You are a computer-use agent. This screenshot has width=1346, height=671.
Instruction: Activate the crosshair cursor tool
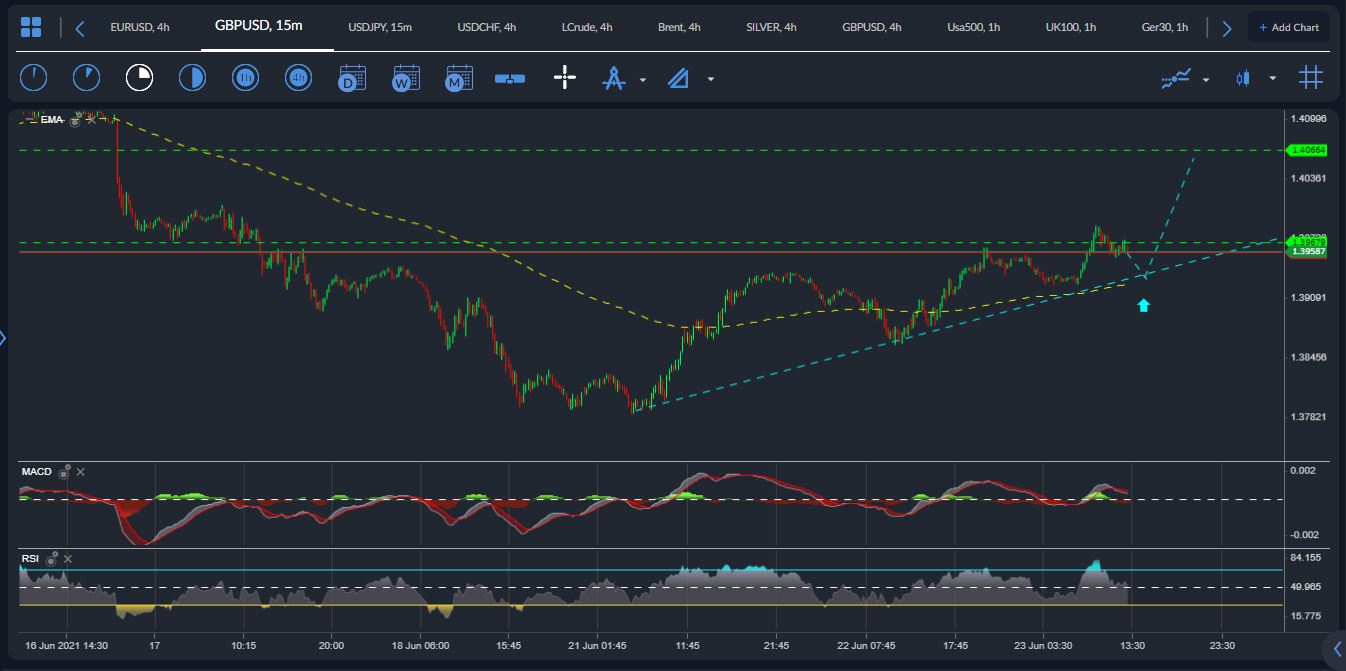pyautogui.click(x=565, y=77)
